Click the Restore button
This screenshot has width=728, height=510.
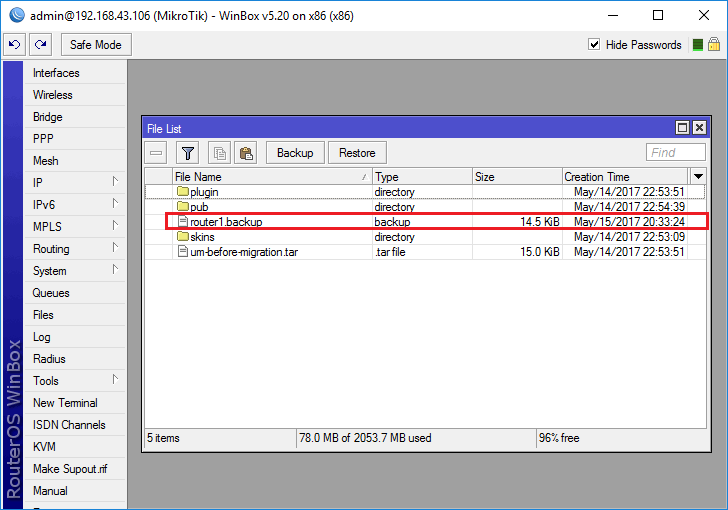(357, 153)
